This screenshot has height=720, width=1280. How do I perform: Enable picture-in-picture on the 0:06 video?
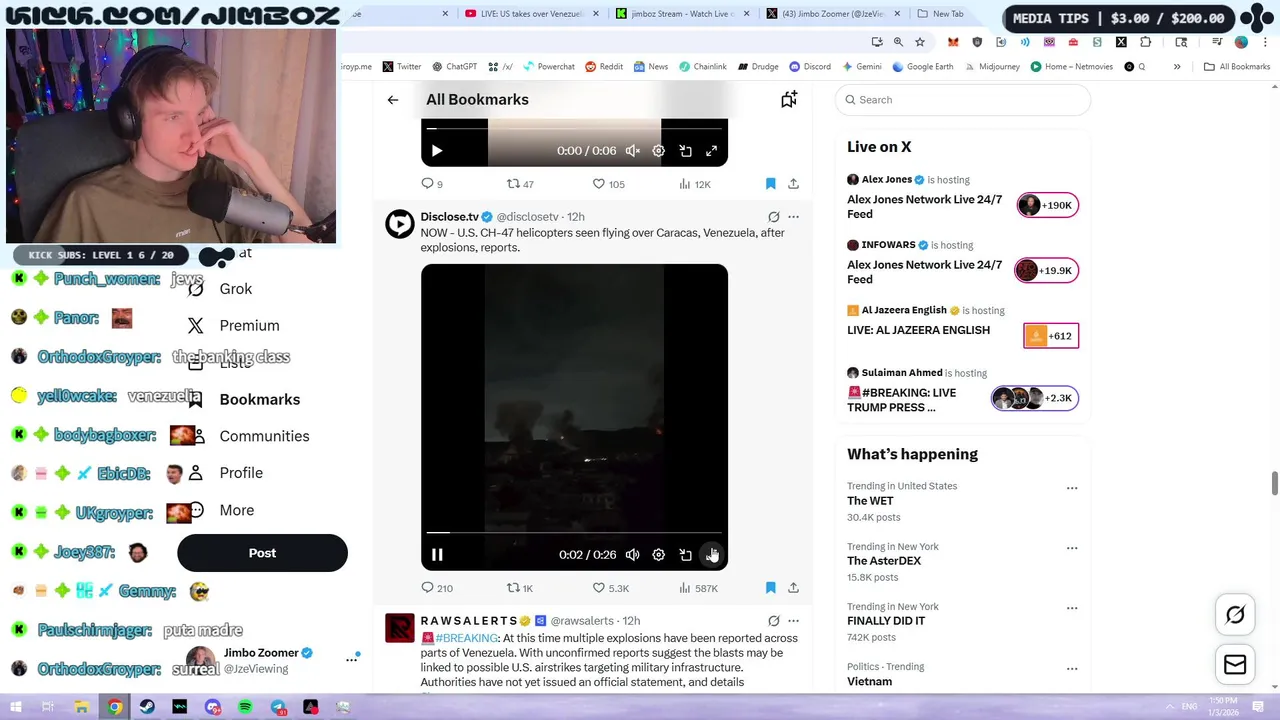click(x=686, y=151)
